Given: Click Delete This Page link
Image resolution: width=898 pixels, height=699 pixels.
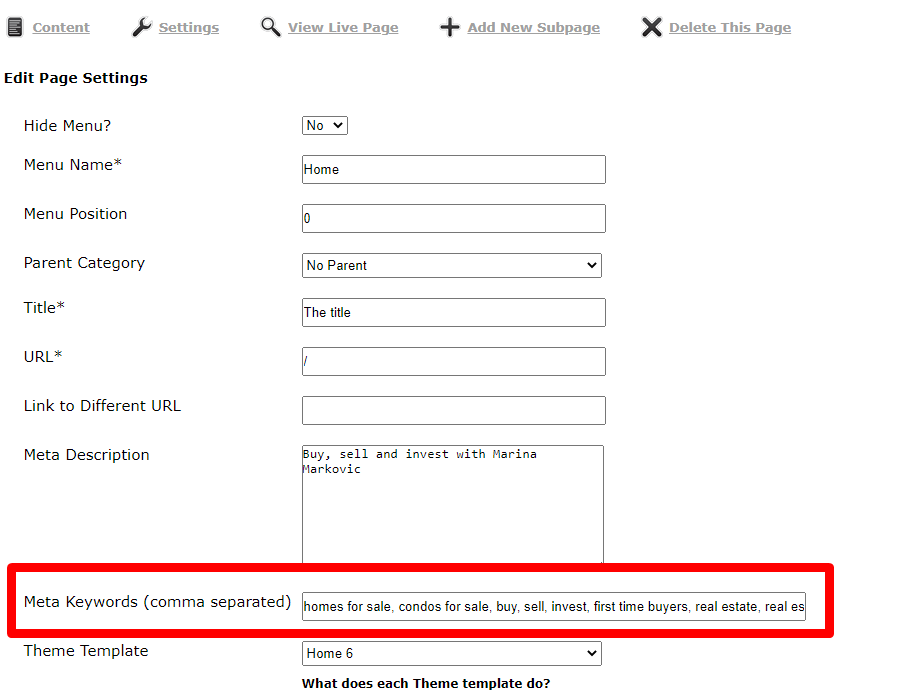Looking at the screenshot, I should tap(730, 27).
